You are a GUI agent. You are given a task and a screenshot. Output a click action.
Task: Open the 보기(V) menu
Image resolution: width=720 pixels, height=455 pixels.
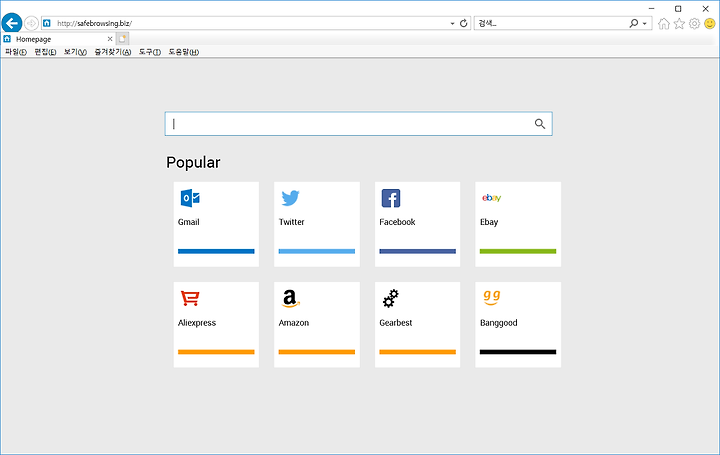pyautogui.click(x=75, y=52)
